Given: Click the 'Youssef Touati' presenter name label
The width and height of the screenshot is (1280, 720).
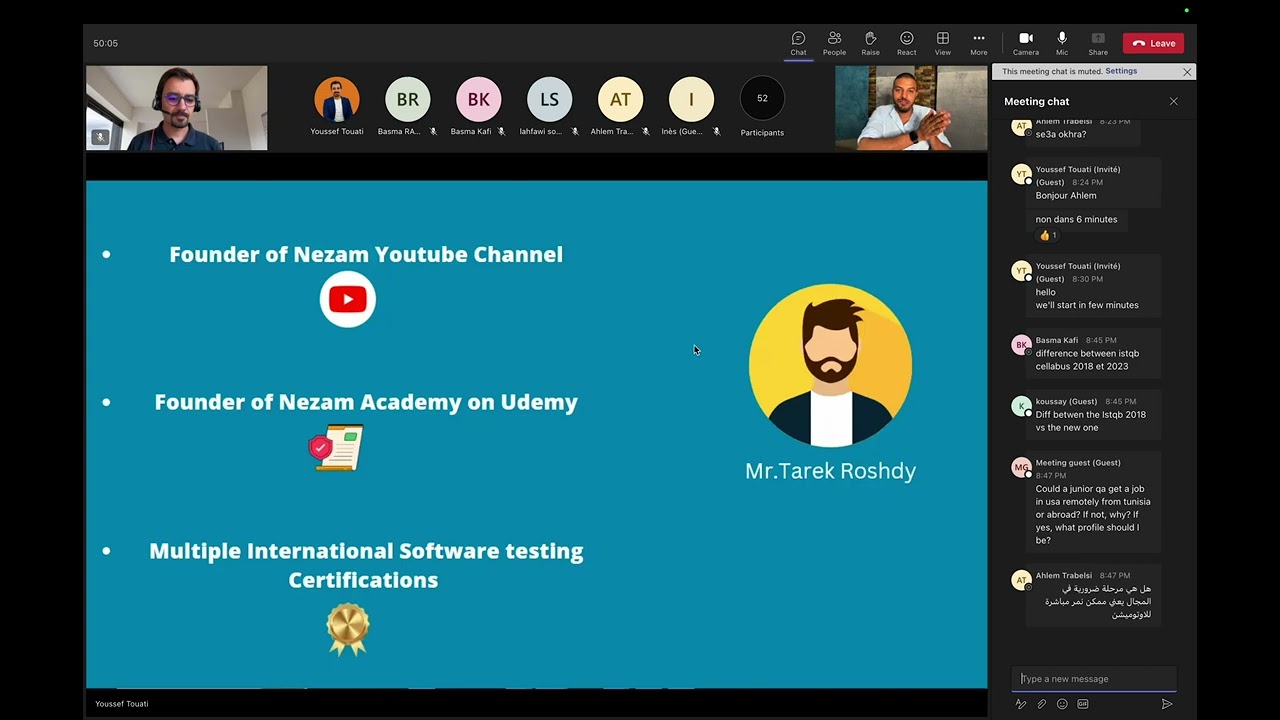Looking at the screenshot, I should click(x=122, y=704).
